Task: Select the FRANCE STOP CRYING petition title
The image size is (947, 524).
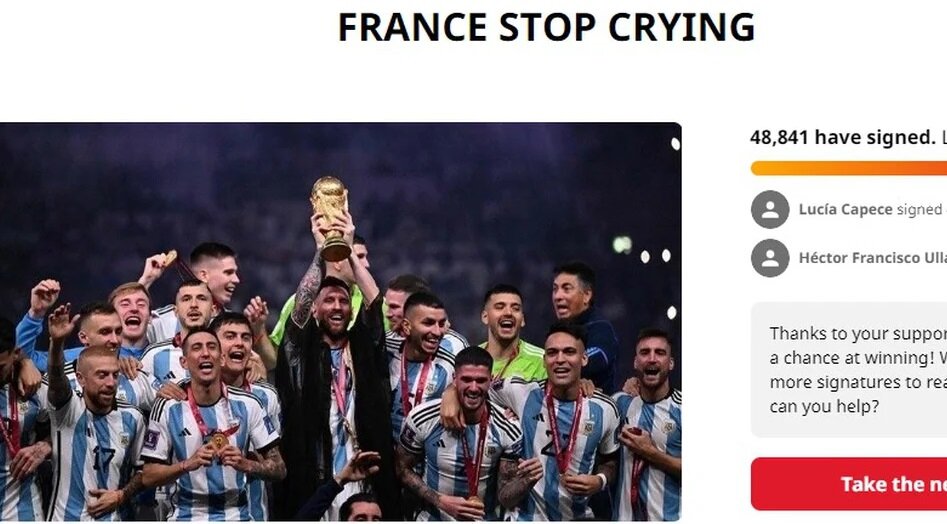Action: coord(546,27)
